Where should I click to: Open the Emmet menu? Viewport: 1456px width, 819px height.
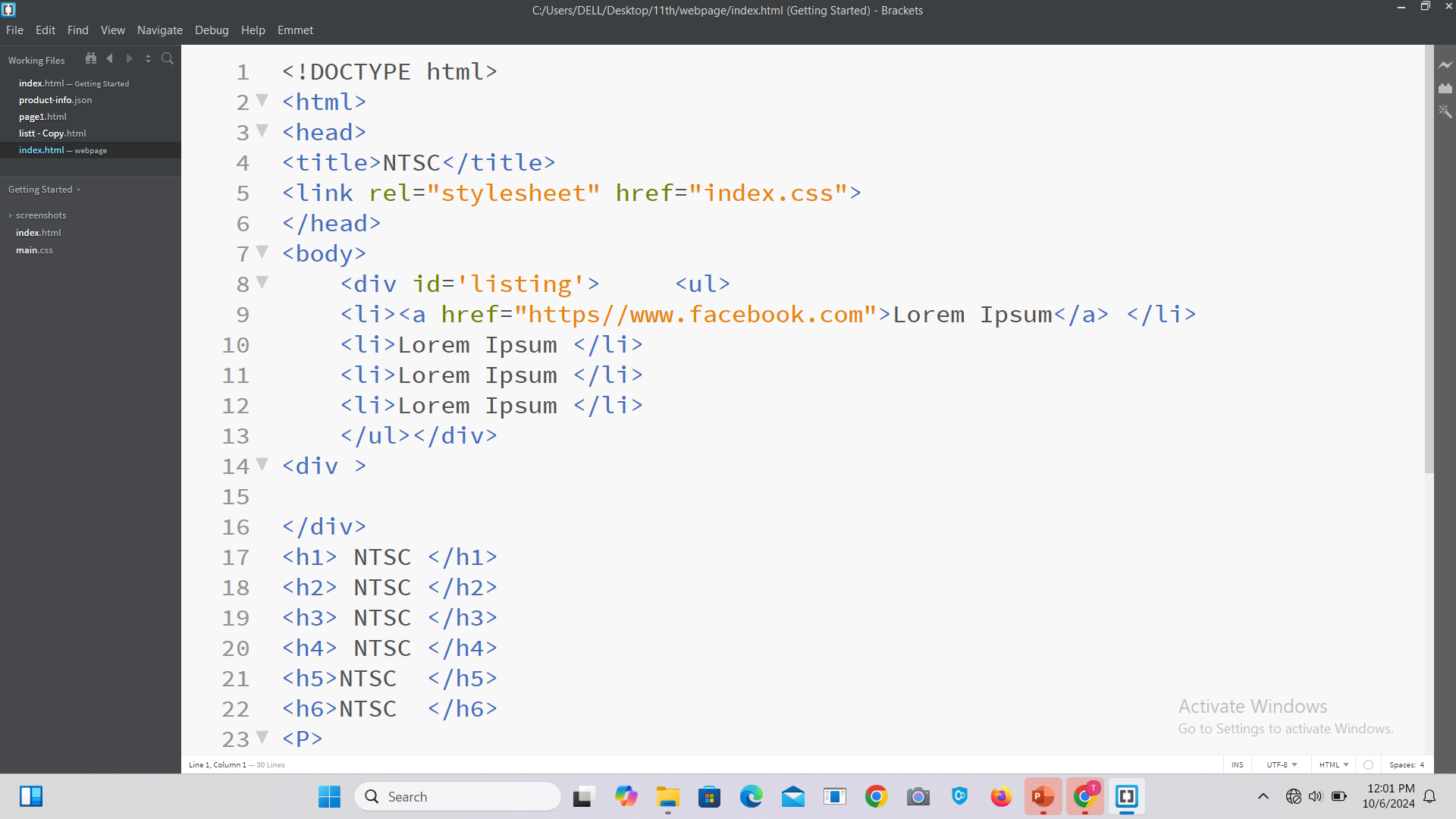296,30
